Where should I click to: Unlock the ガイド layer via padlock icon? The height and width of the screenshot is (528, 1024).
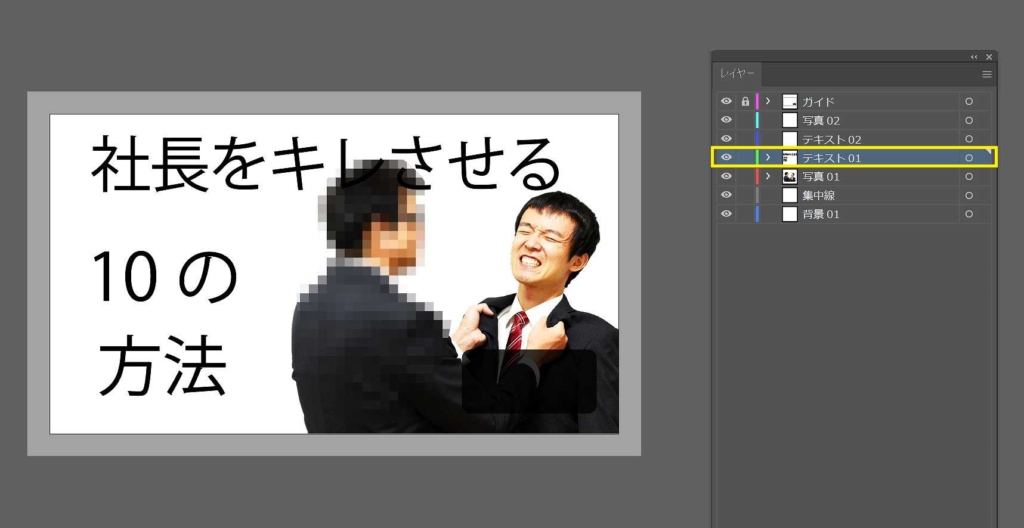click(x=745, y=102)
